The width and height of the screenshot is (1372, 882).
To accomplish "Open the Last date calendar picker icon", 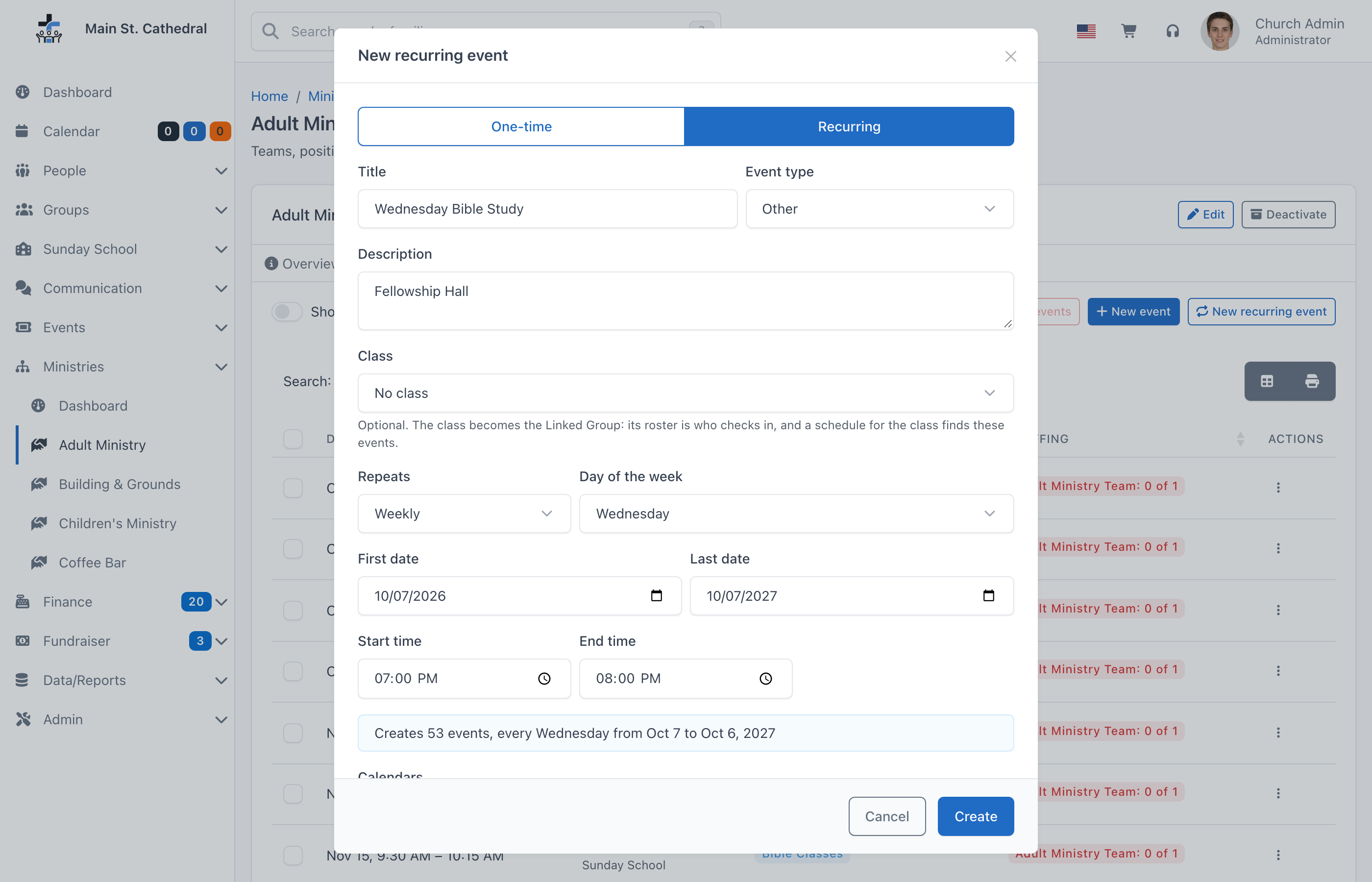I will tap(988, 596).
